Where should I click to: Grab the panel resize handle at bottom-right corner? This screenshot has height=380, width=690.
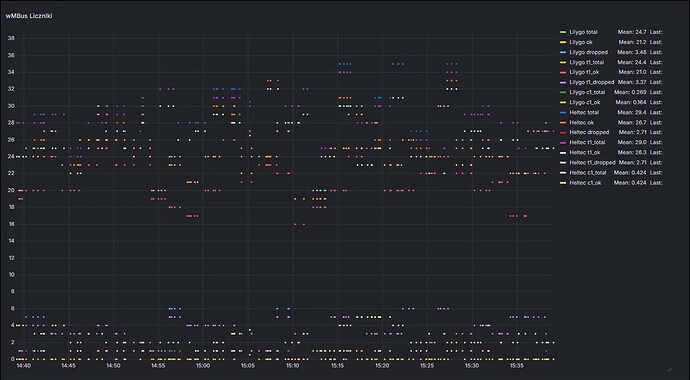pos(669,369)
